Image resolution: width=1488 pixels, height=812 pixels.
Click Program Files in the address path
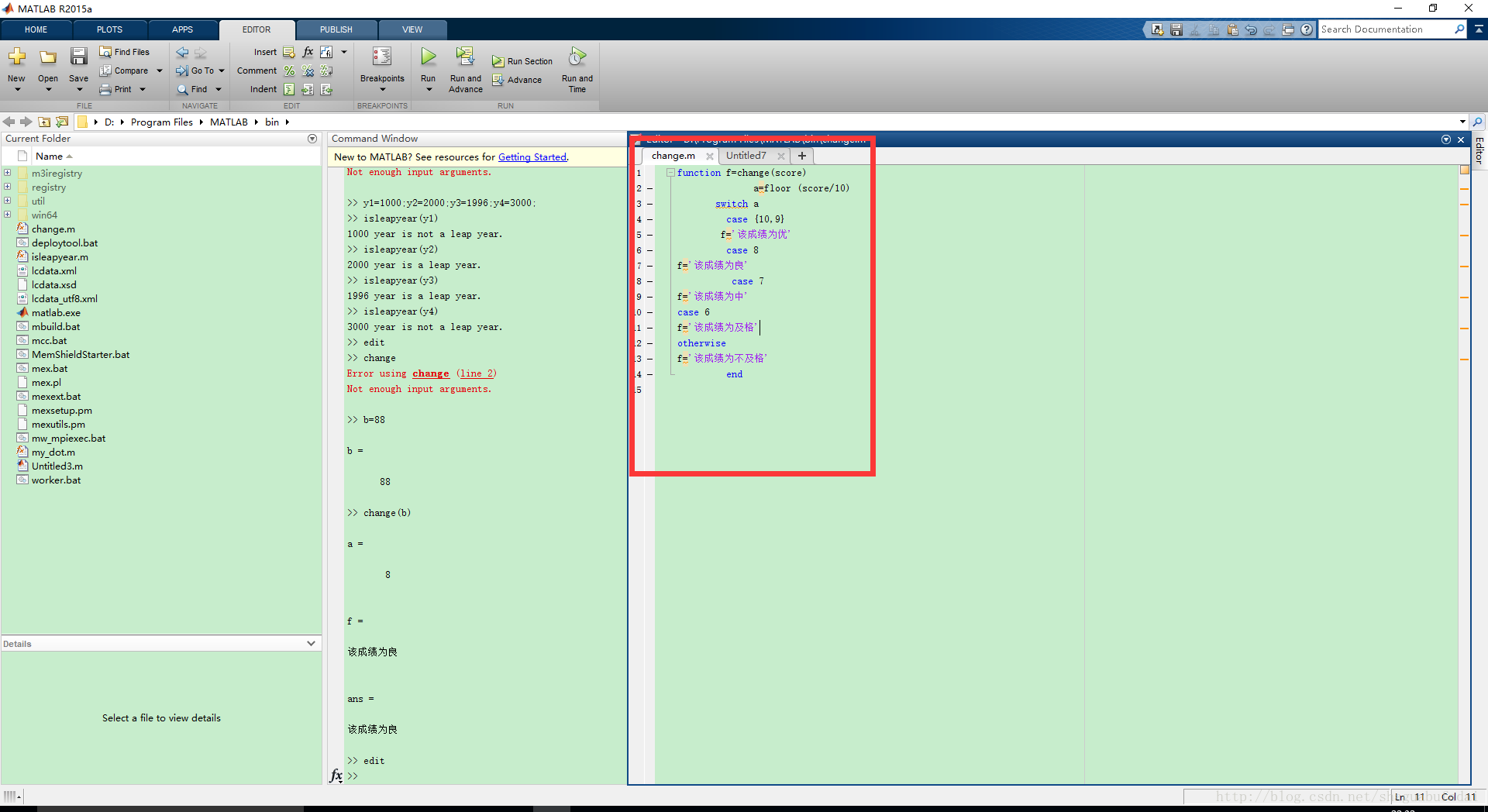161,122
